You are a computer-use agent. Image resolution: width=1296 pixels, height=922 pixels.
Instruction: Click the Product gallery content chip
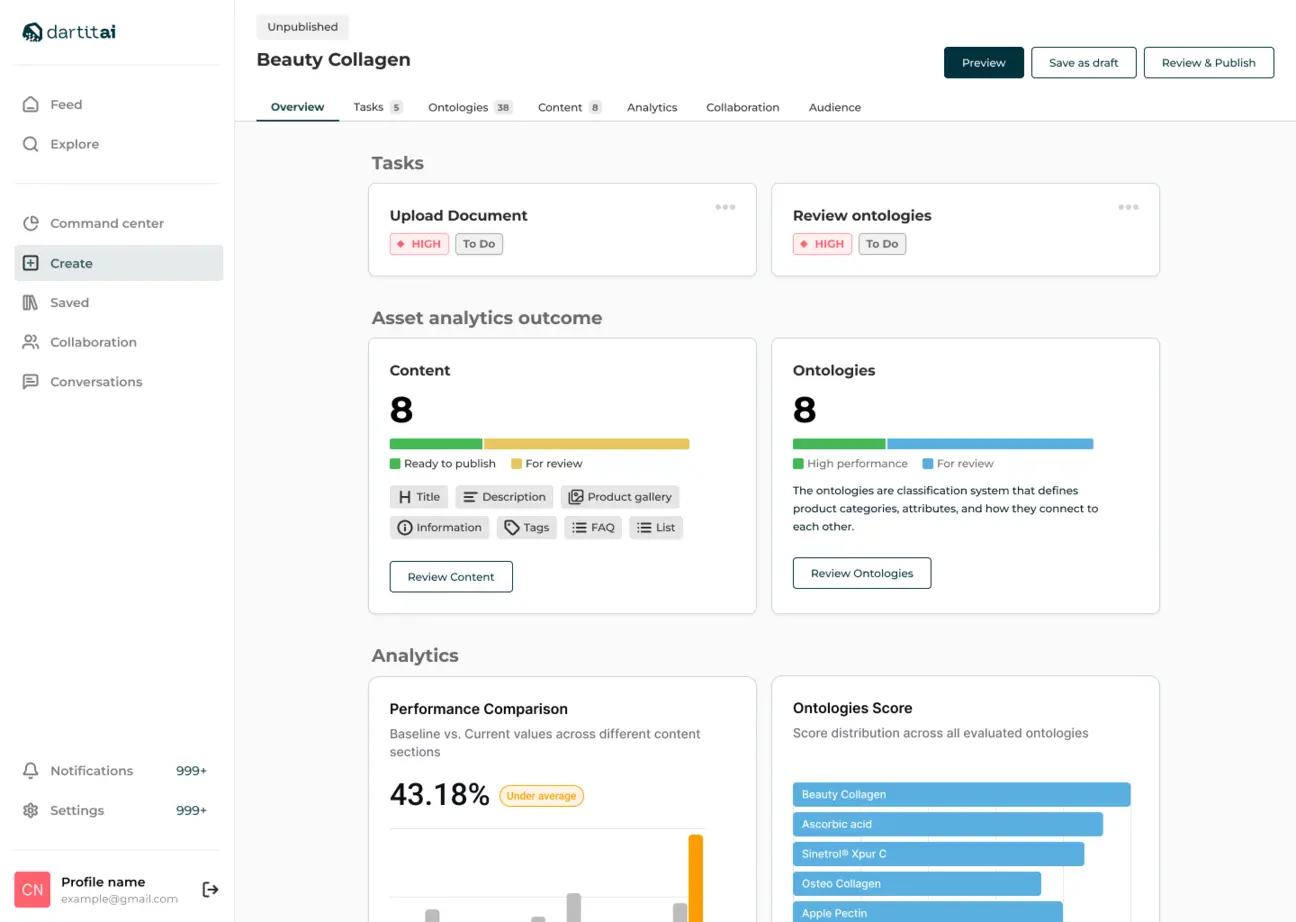click(x=620, y=497)
